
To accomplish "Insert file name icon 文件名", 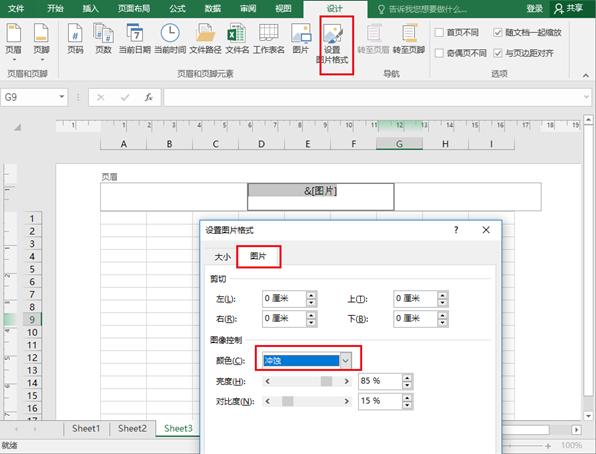I will click(237, 38).
